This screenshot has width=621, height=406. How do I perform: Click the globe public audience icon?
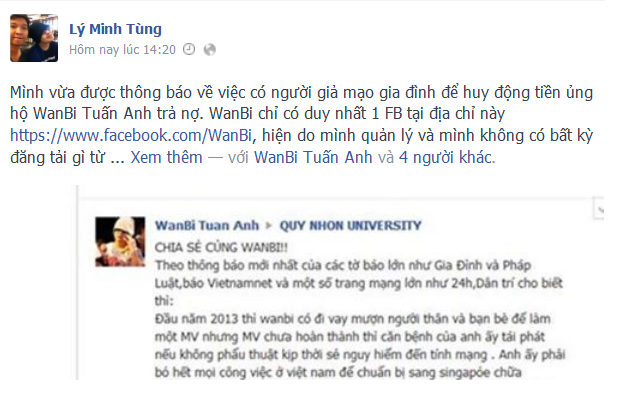pyautogui.click(x=210, y=50)
